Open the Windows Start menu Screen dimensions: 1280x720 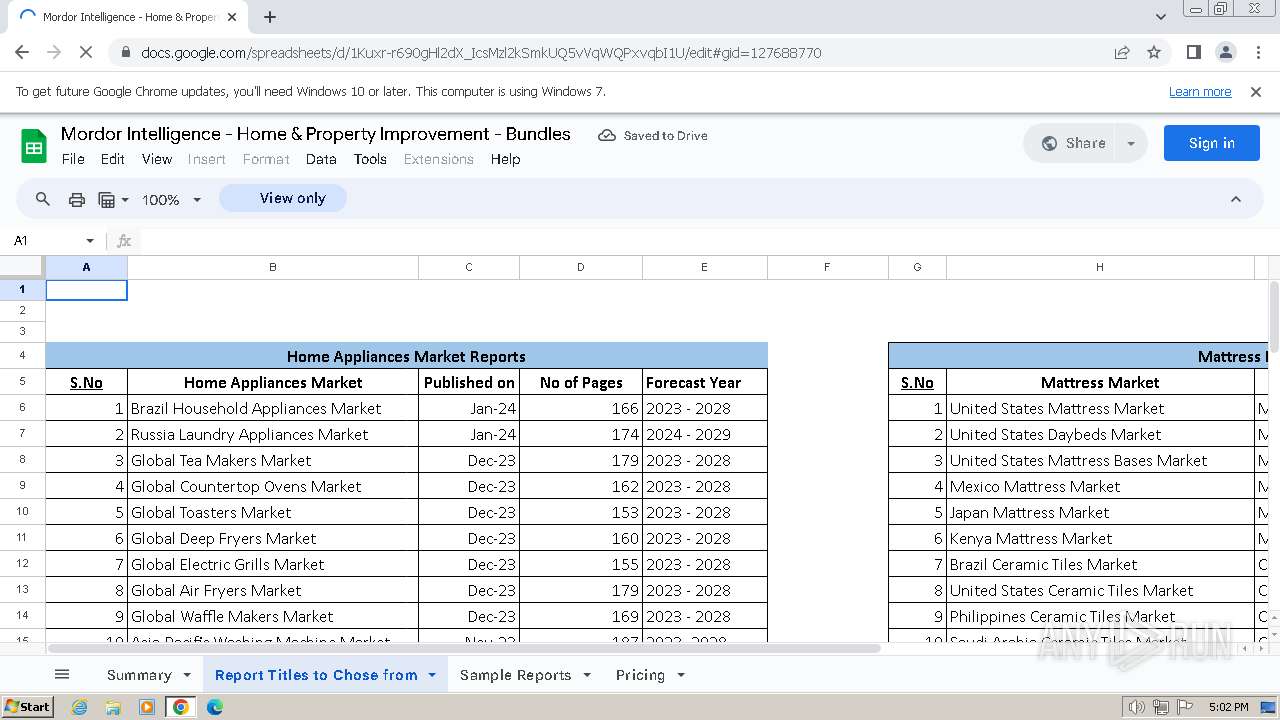27,707
